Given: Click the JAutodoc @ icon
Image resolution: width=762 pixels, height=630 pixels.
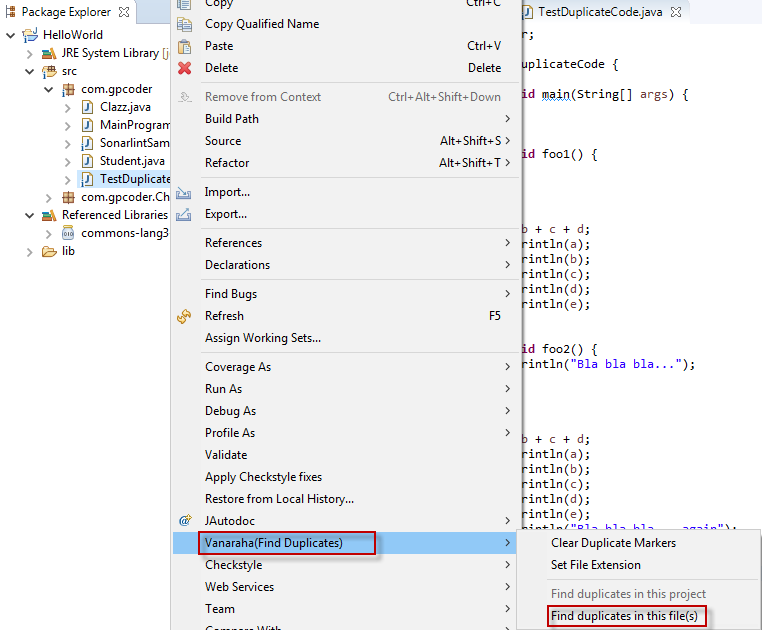Looking at the screenshot, I should [184, 521].
